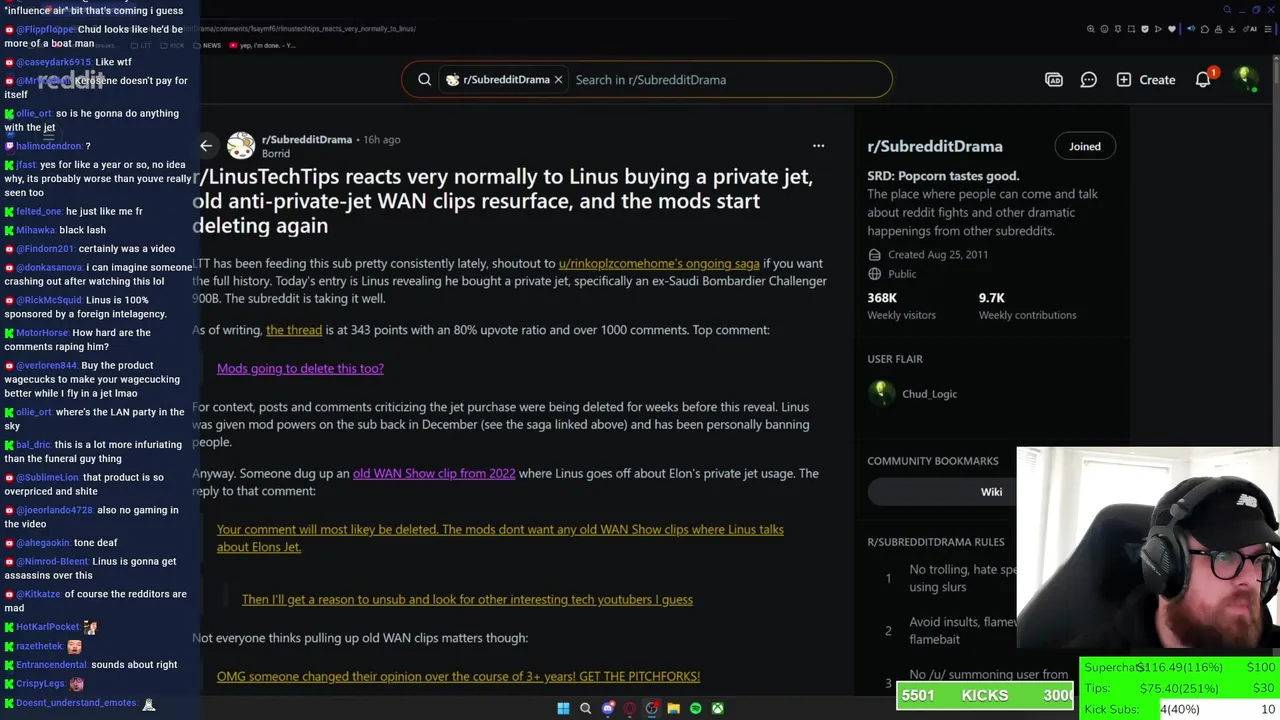Click the 368K Weekly visitors stat
Screen dimensions: 1280x720
tap(901, 306)
